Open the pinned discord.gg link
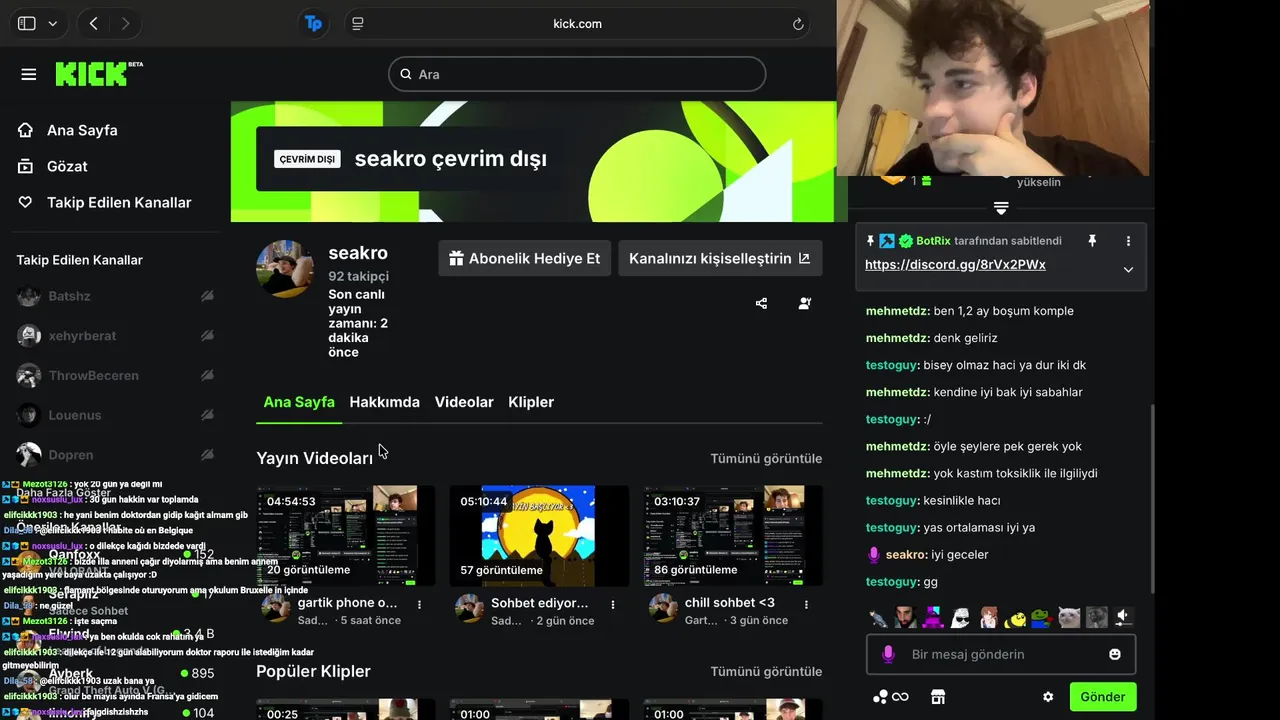Image resolution: width=1280 pixels, height=720 pixels. (955, 265)
